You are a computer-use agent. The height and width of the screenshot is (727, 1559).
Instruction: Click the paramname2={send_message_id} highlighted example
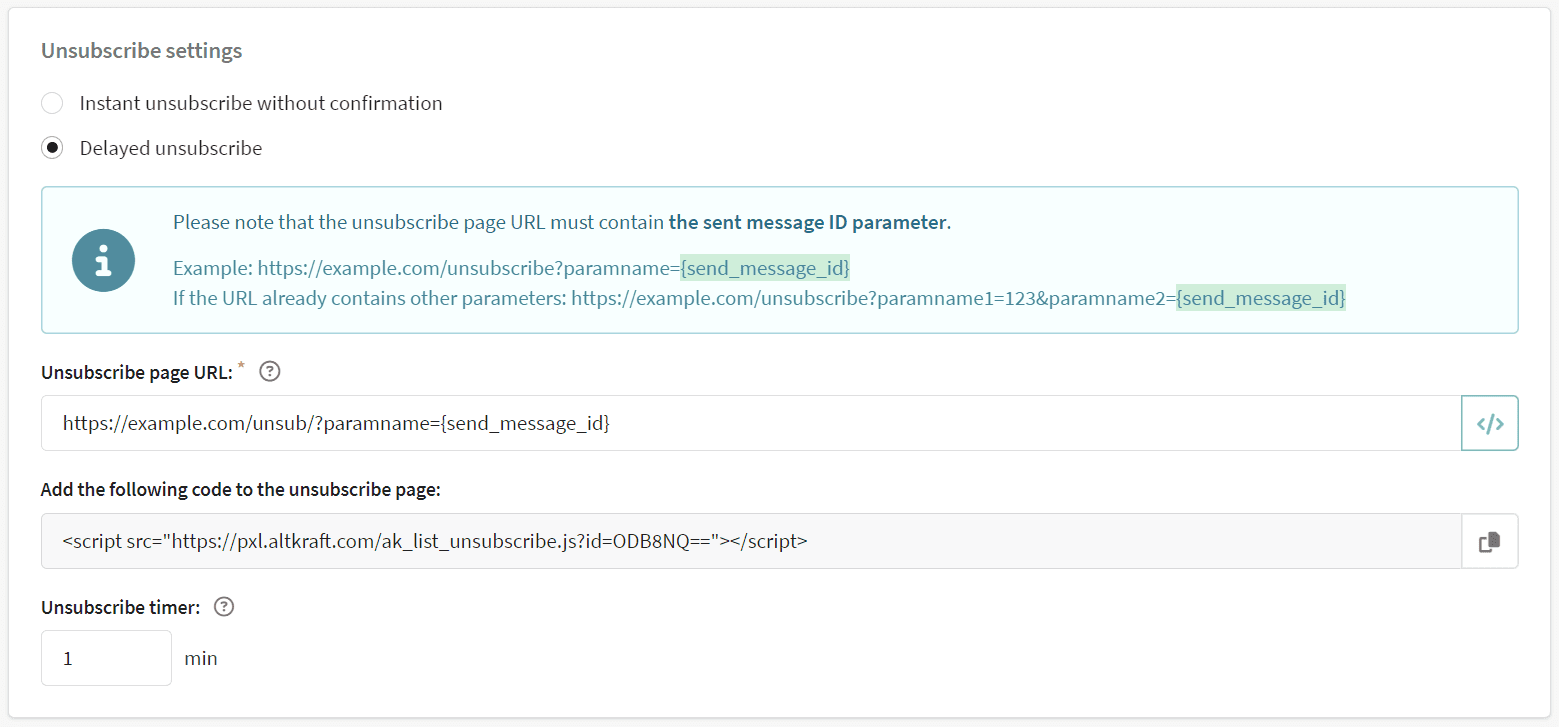point(1260,298)
